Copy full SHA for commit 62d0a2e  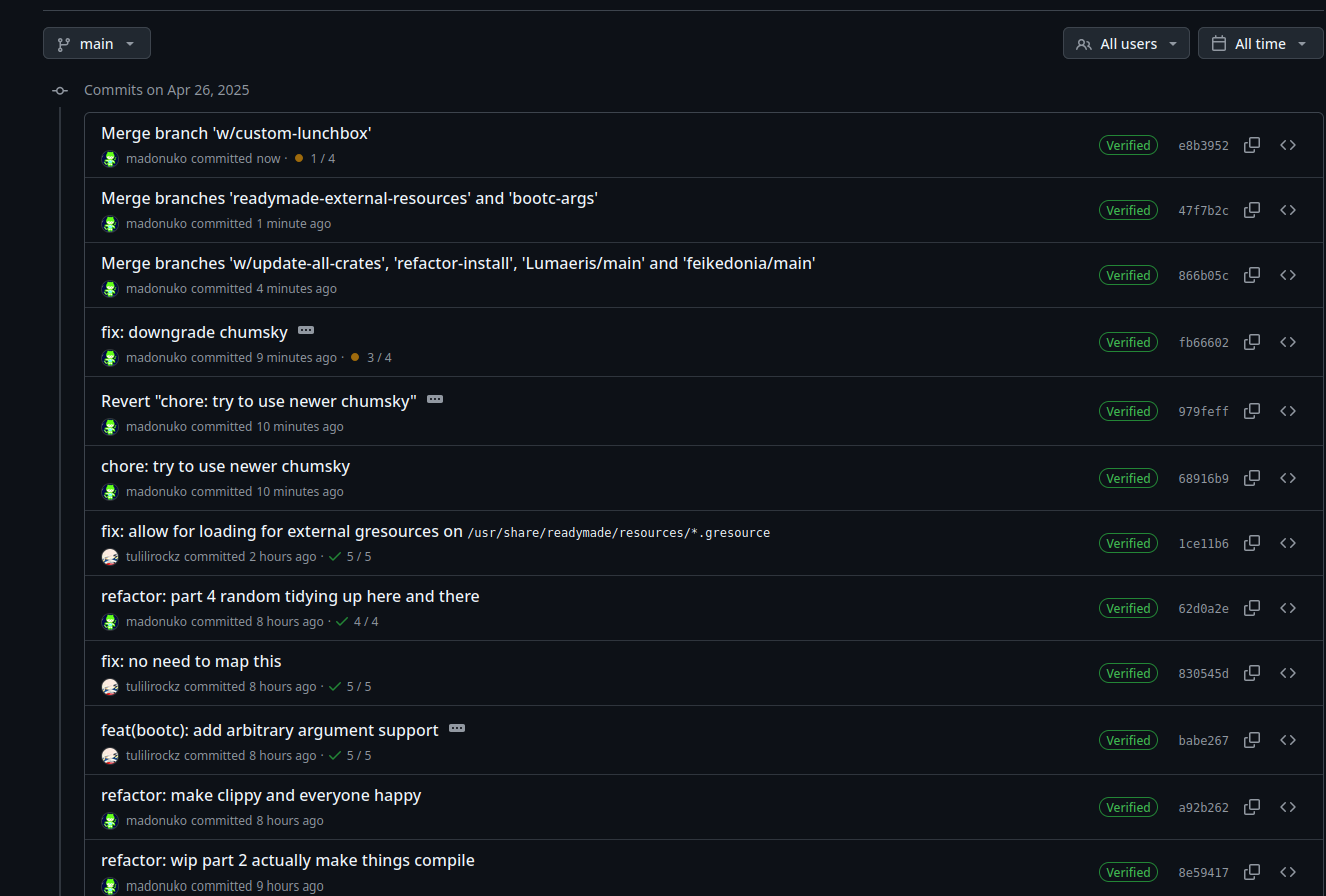[x=1251, y=608]
